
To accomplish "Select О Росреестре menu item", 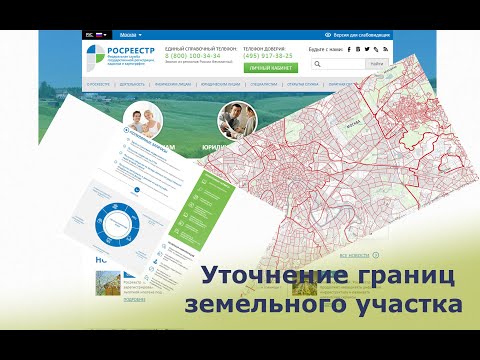I will pos(98,85).
